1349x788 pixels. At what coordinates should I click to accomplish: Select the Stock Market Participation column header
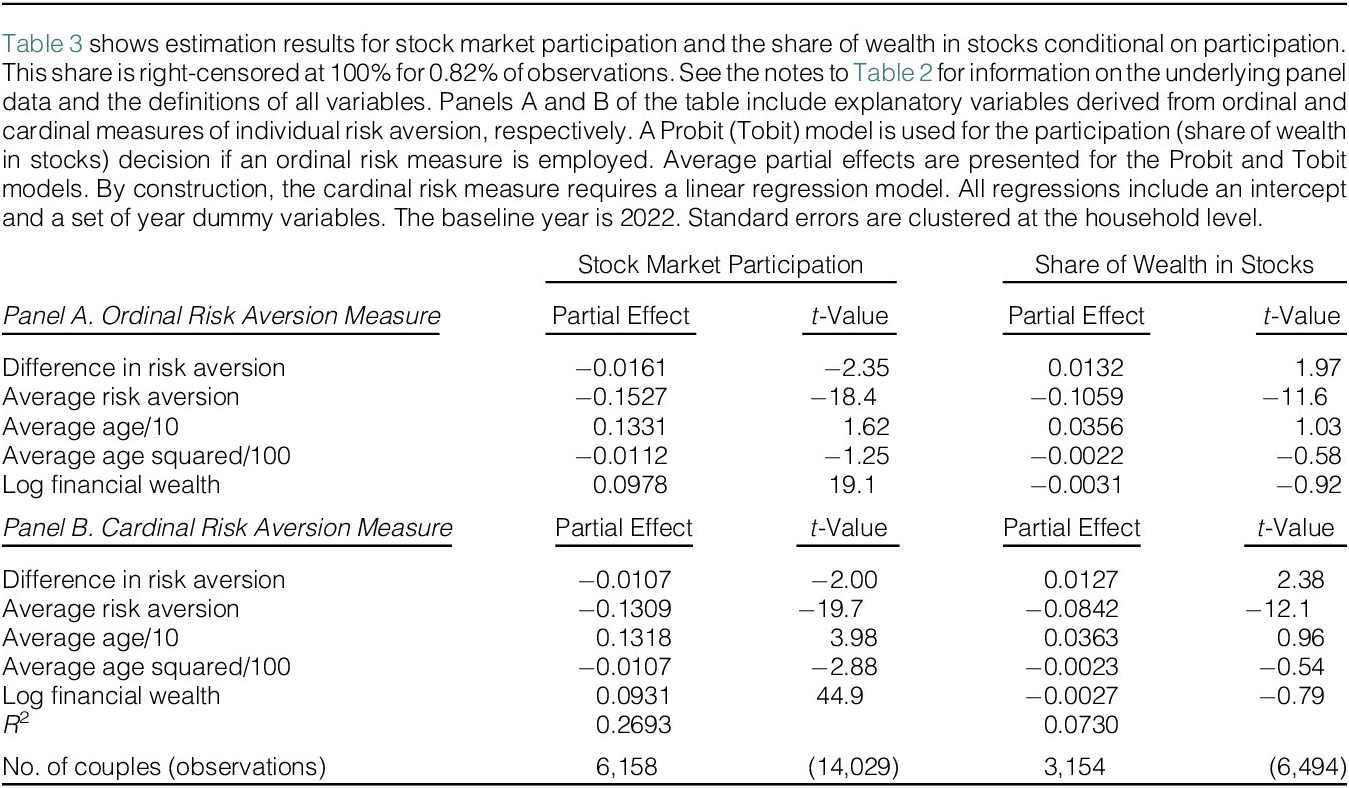720,265
